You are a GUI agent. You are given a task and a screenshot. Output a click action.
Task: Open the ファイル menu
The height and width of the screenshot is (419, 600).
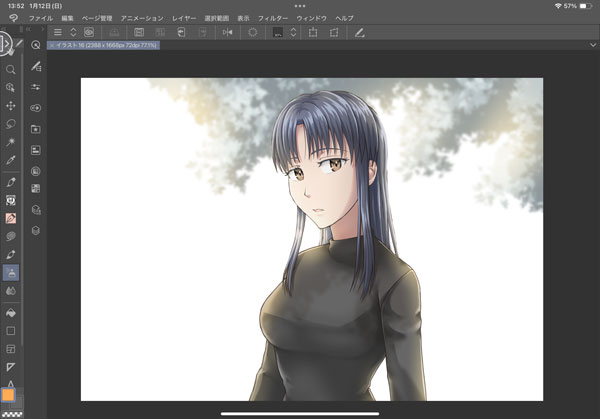(x=41, y=18)
